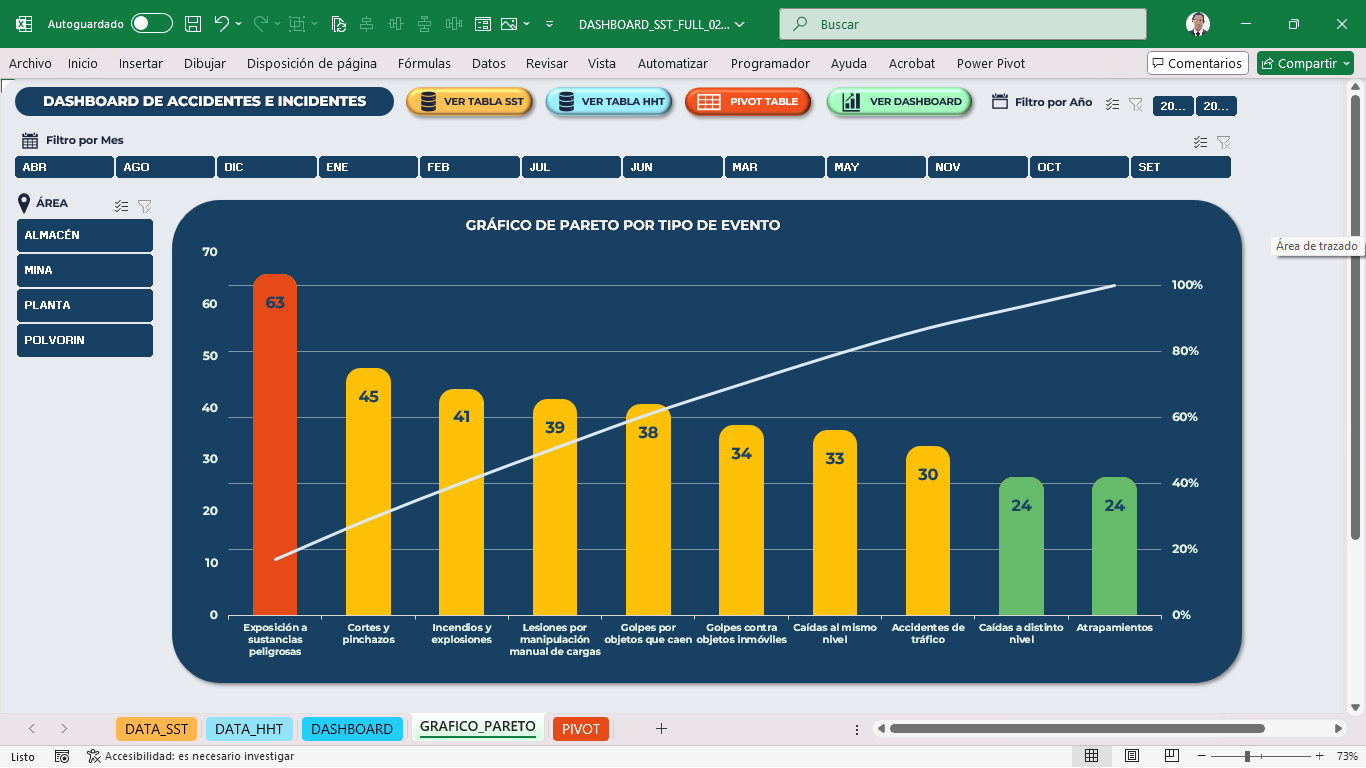This screenshot has height=768, width=1366.
Task: Switch to the DASHBOARD sheet tab
Action: coord(352,729)
